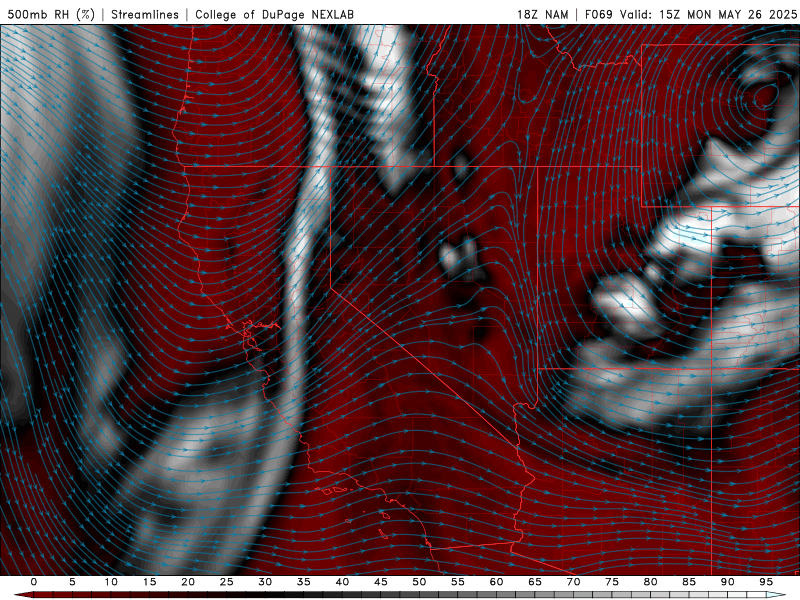The height and width of the screenshot is (600, 800).
Task: Click the "Streamlines" label in header
Action: click(x=145, y=15)
